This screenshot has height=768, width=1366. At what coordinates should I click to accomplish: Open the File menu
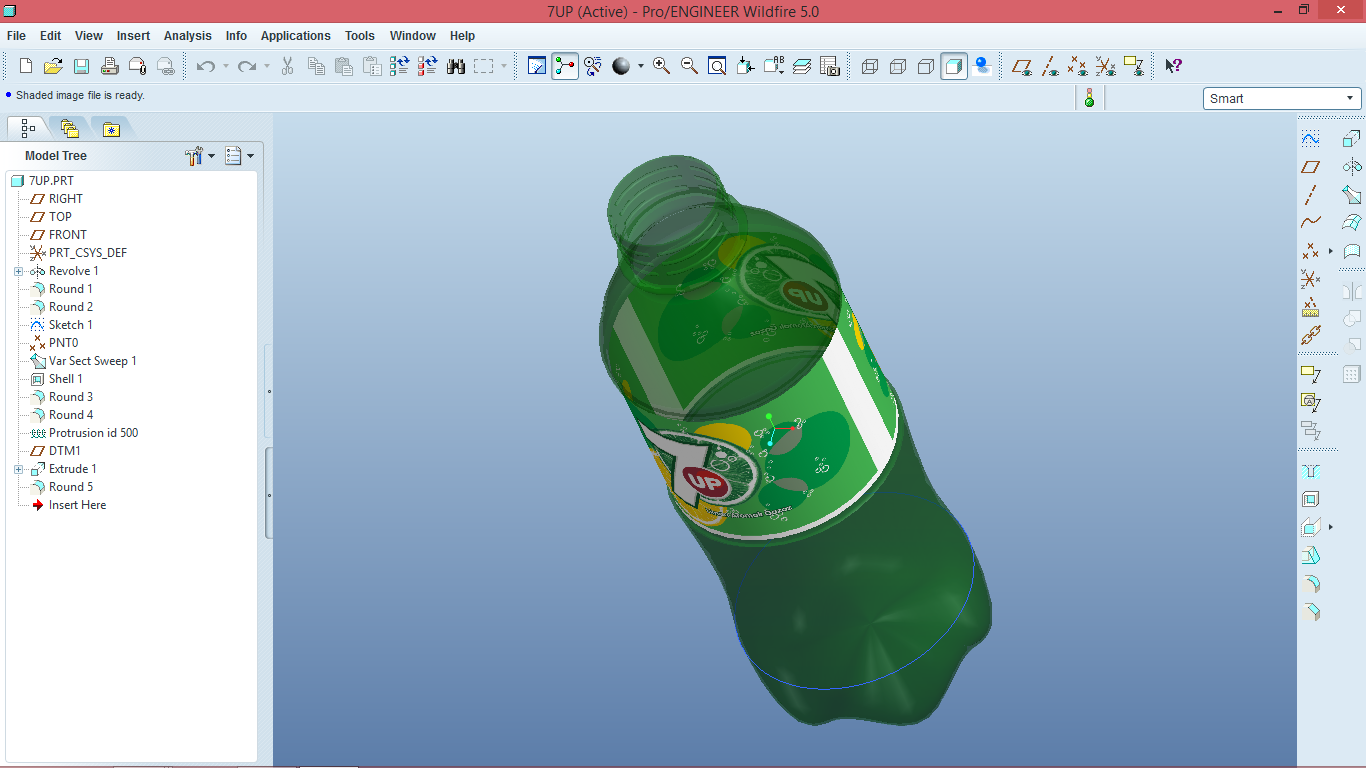(16, 36)
